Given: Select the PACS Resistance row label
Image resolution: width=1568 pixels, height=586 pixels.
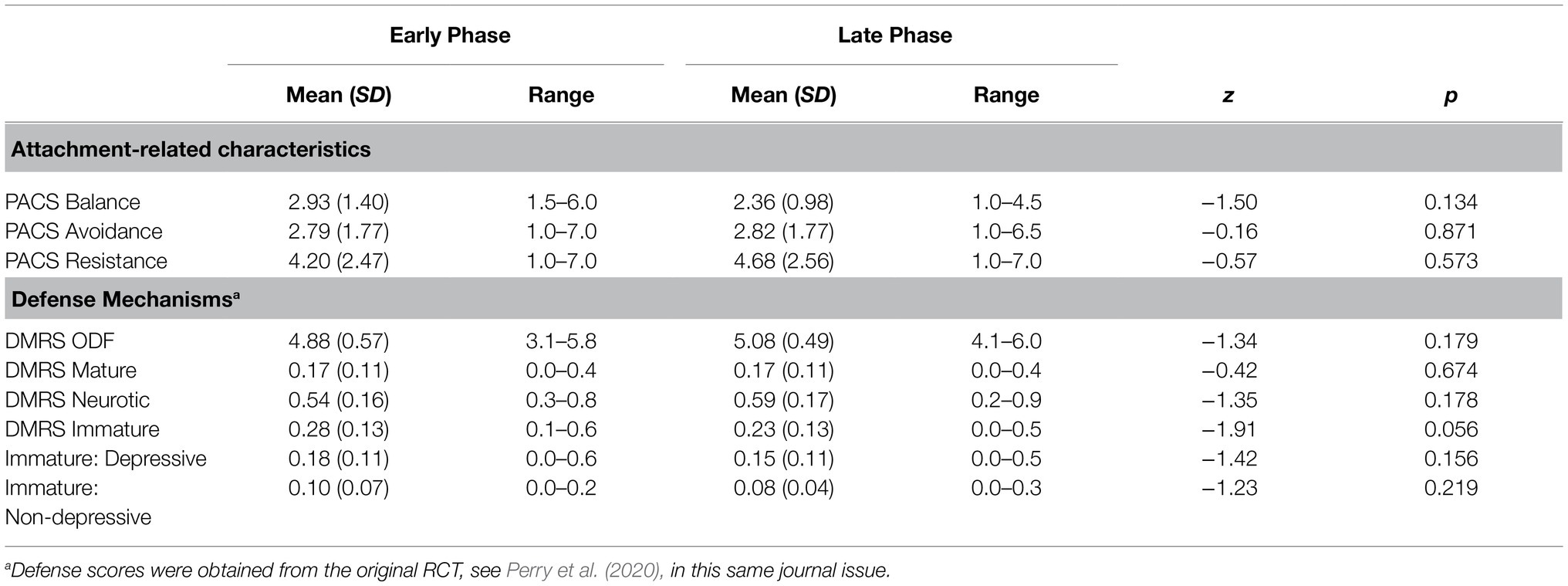Looking at the screenshot, I should coord(86,261).
